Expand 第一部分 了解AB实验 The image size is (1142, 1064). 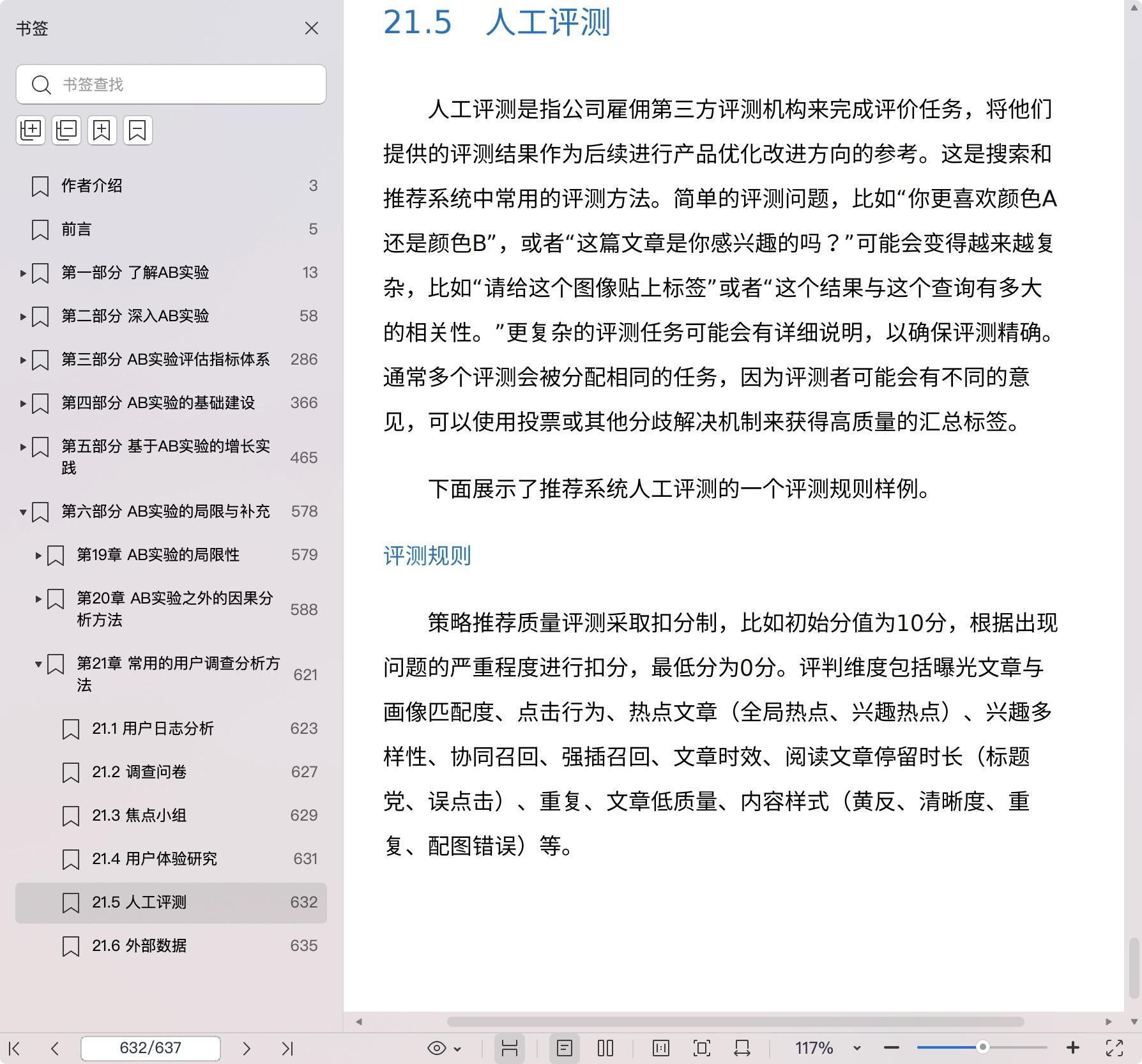23,273
